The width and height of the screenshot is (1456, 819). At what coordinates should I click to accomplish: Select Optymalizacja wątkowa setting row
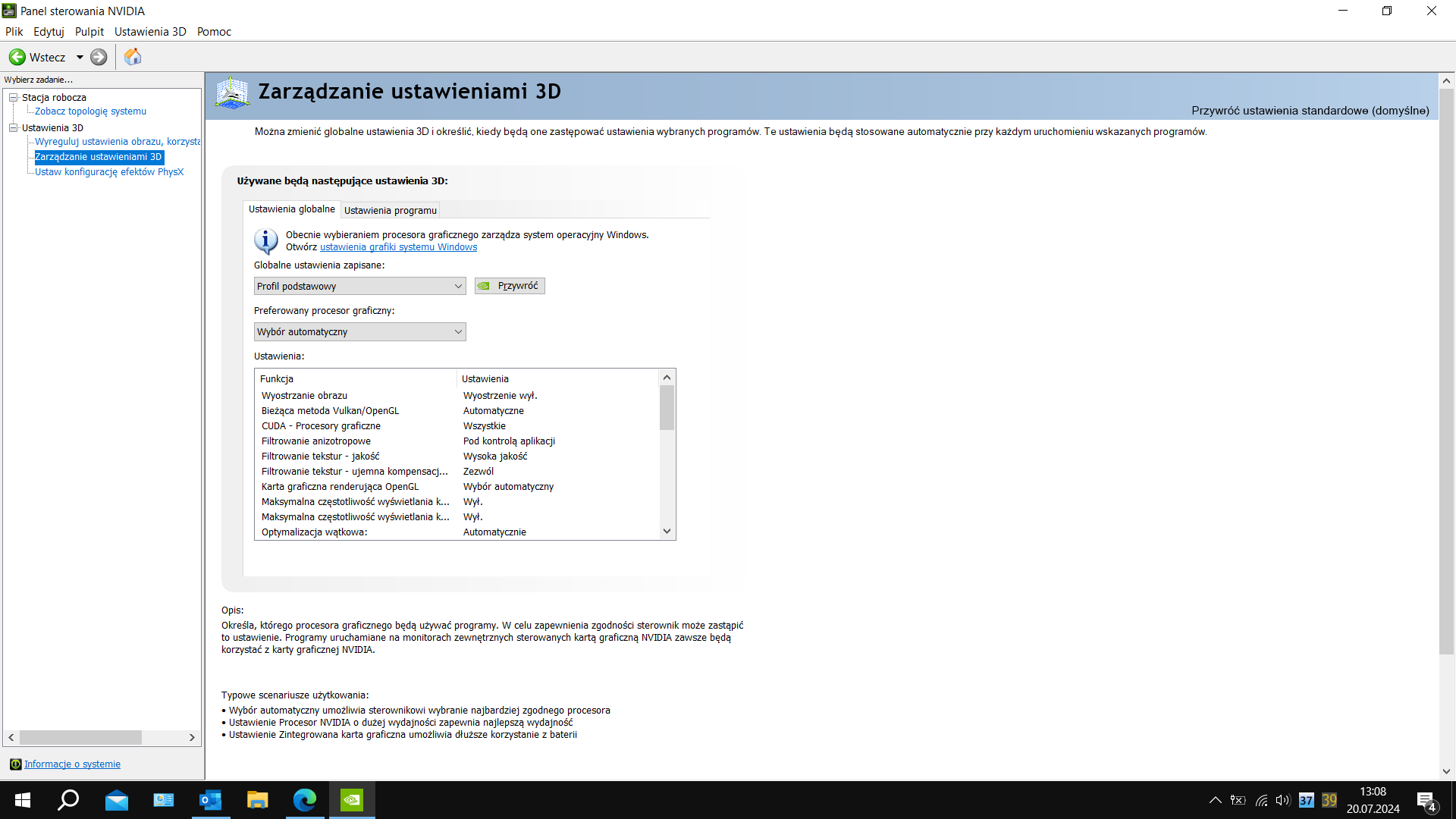(458, 532)
